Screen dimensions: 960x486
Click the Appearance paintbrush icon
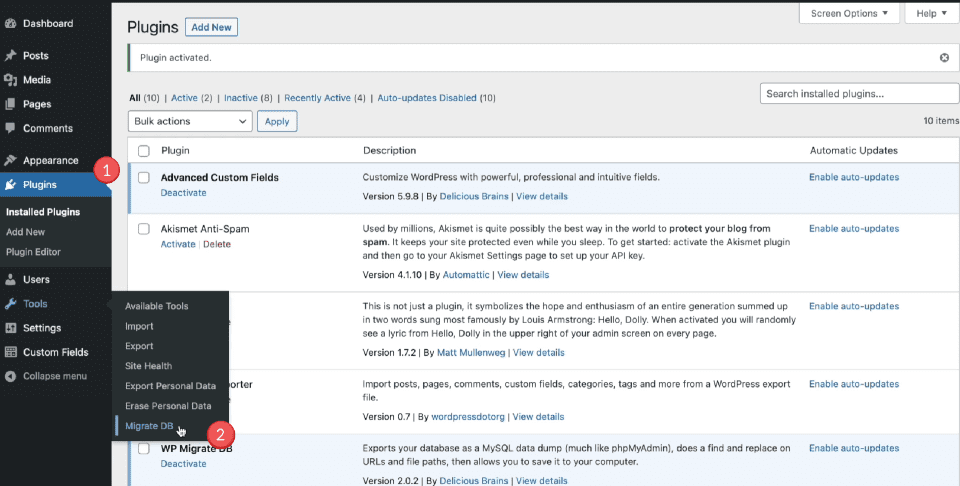(10, 160)
